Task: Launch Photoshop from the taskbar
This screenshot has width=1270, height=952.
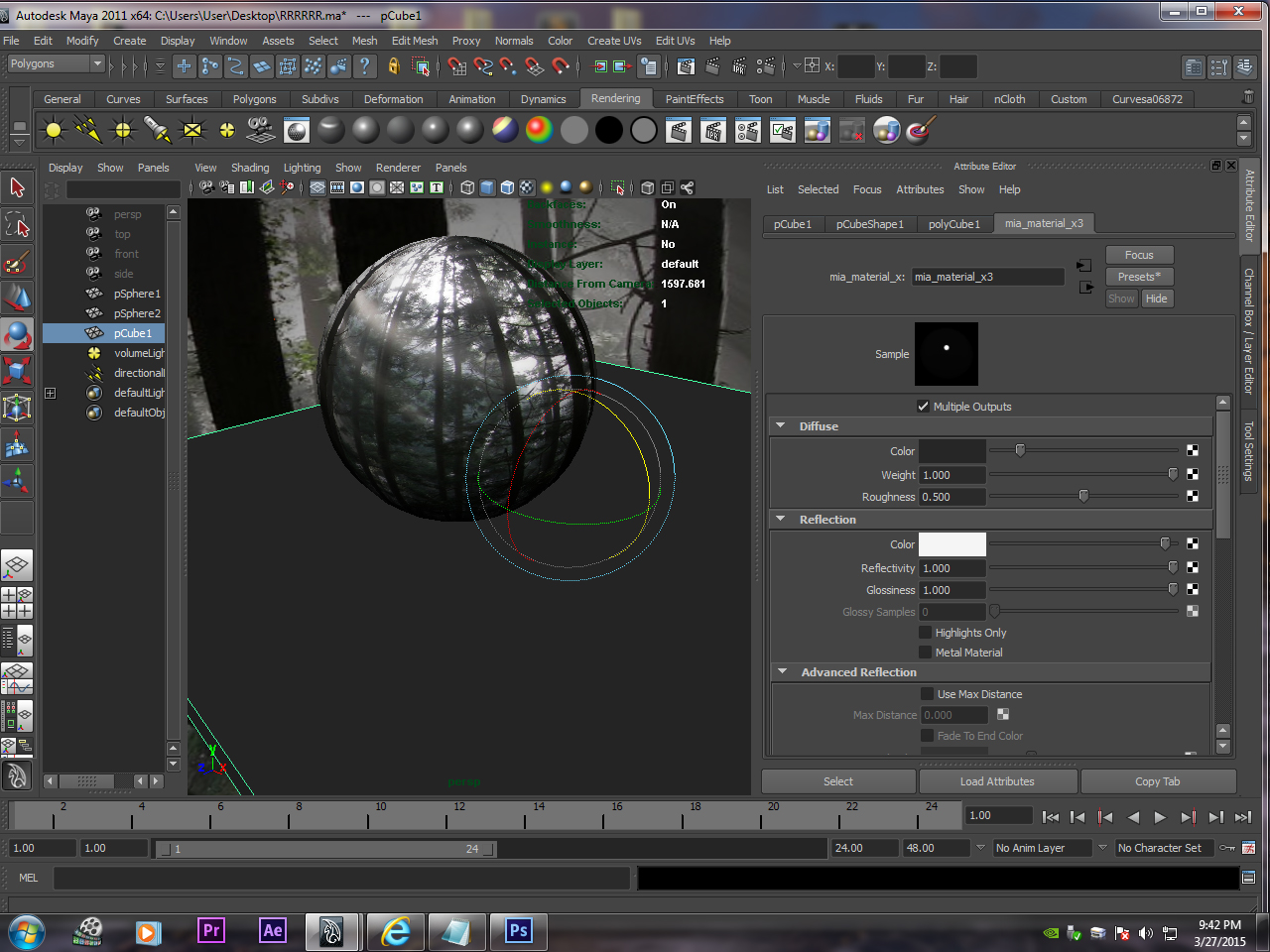Action: (518, 931)
